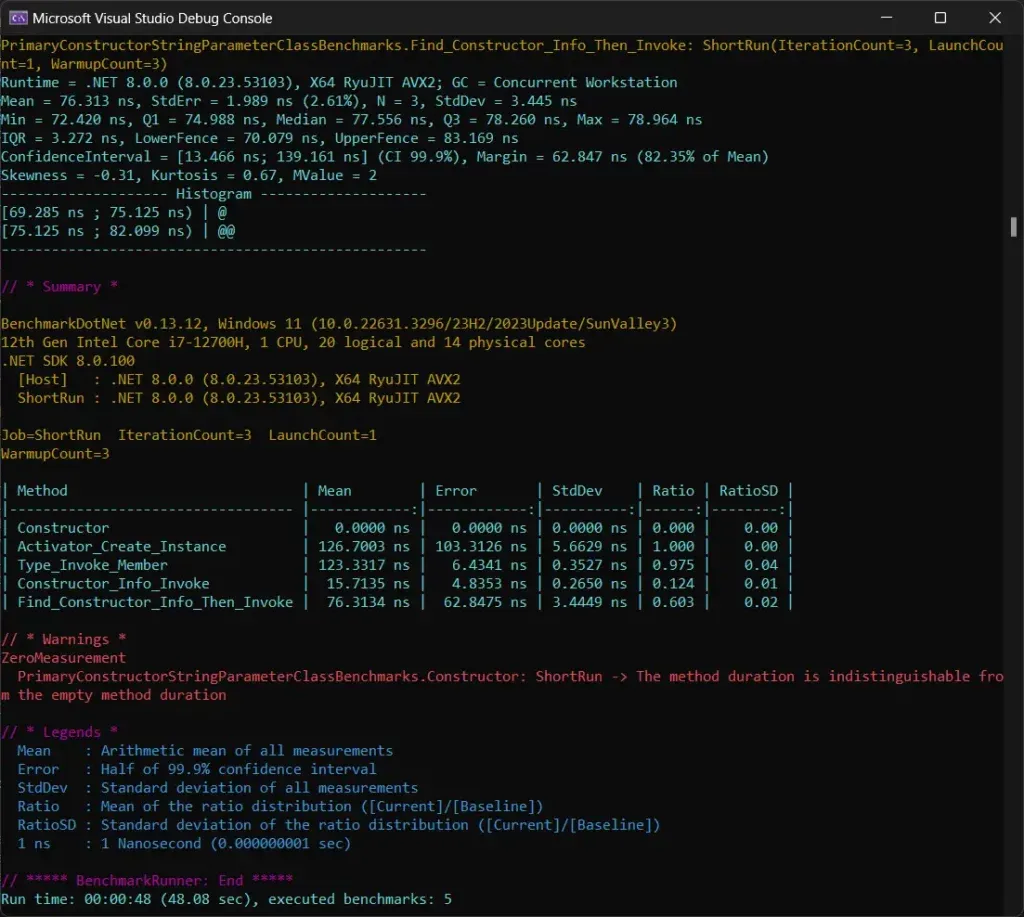Click the StdDev value '5.6629 ns'
Screen dimensions: 1024x917
pos(589,546)
